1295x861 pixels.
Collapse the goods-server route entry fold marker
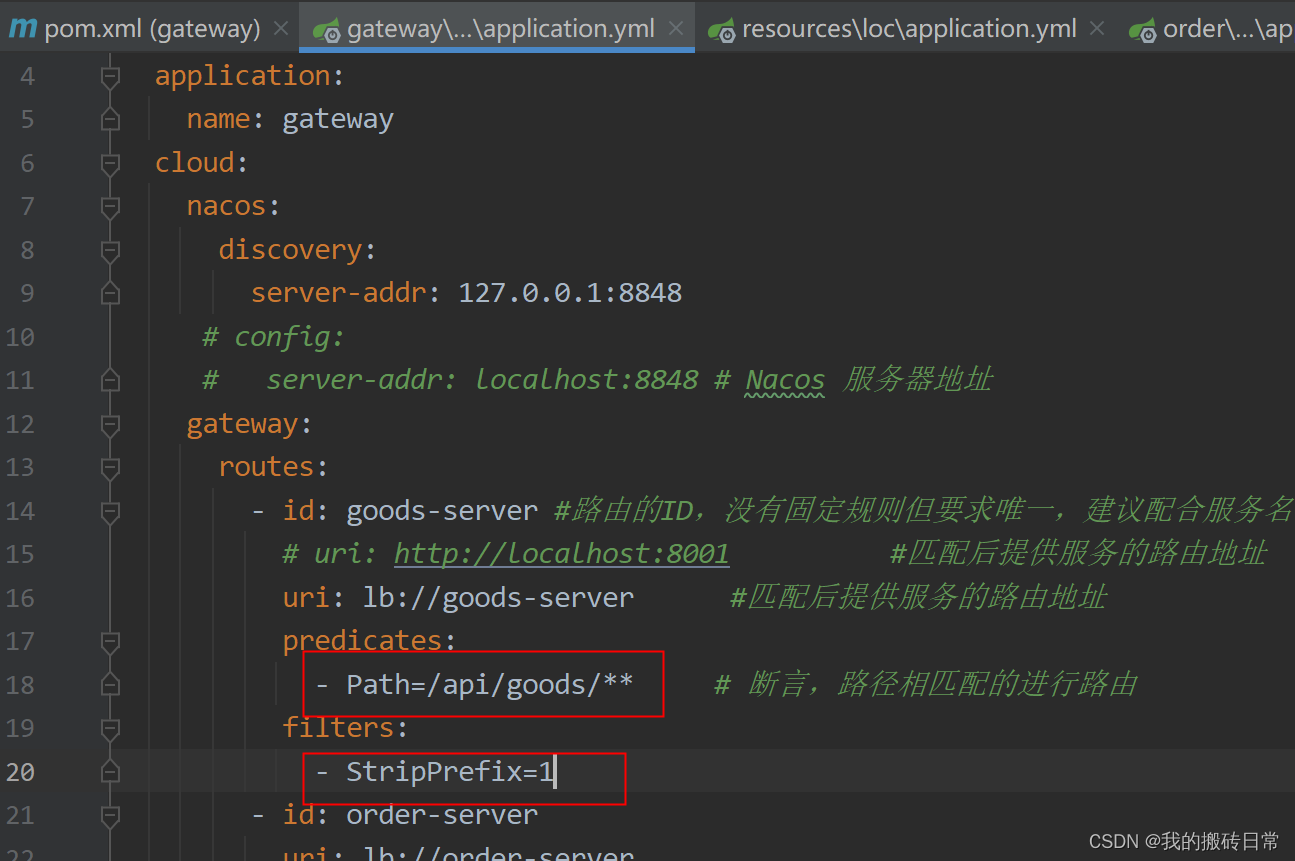(x=110, y=510)
